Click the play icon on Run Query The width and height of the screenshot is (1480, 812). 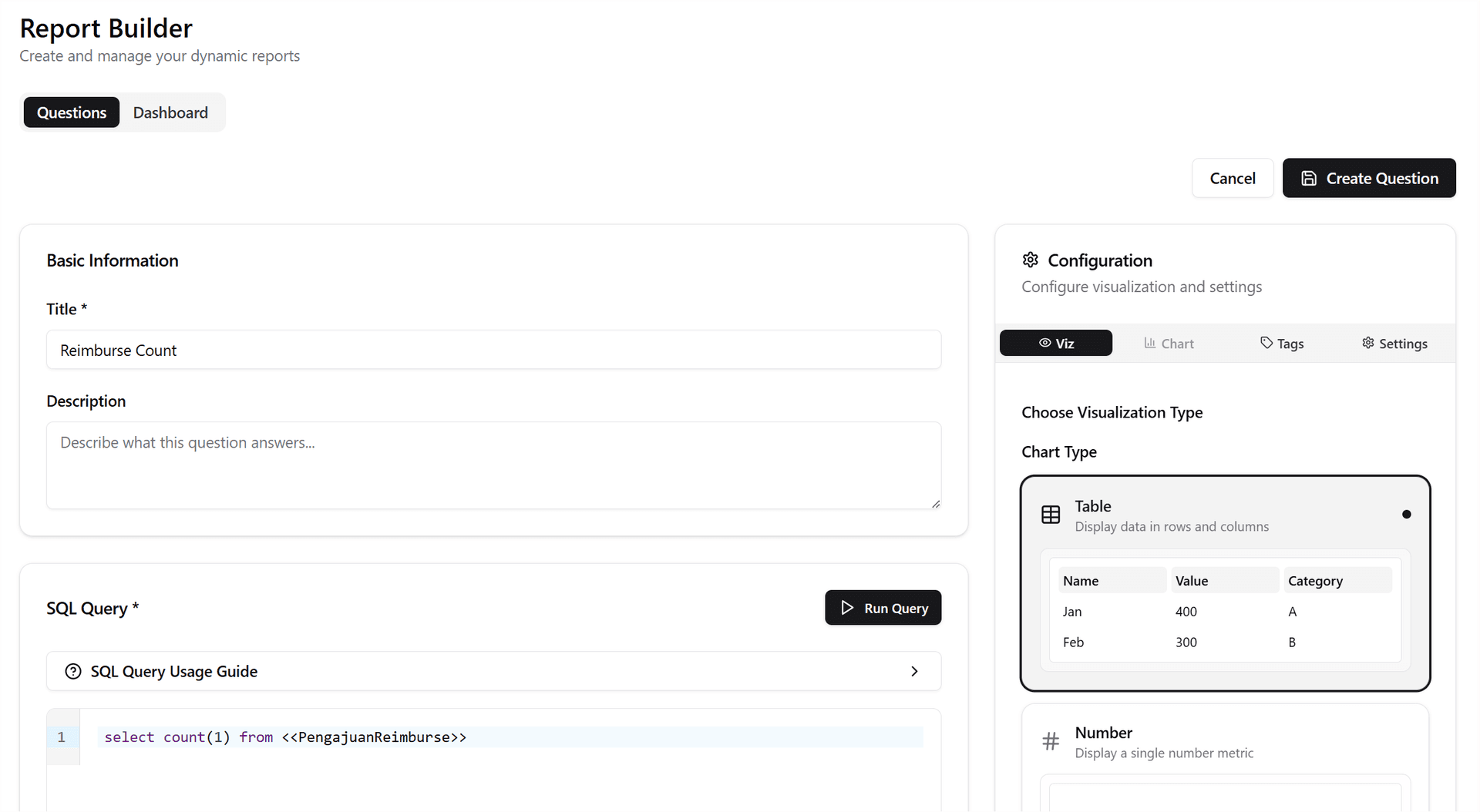(x=847, y=608)
